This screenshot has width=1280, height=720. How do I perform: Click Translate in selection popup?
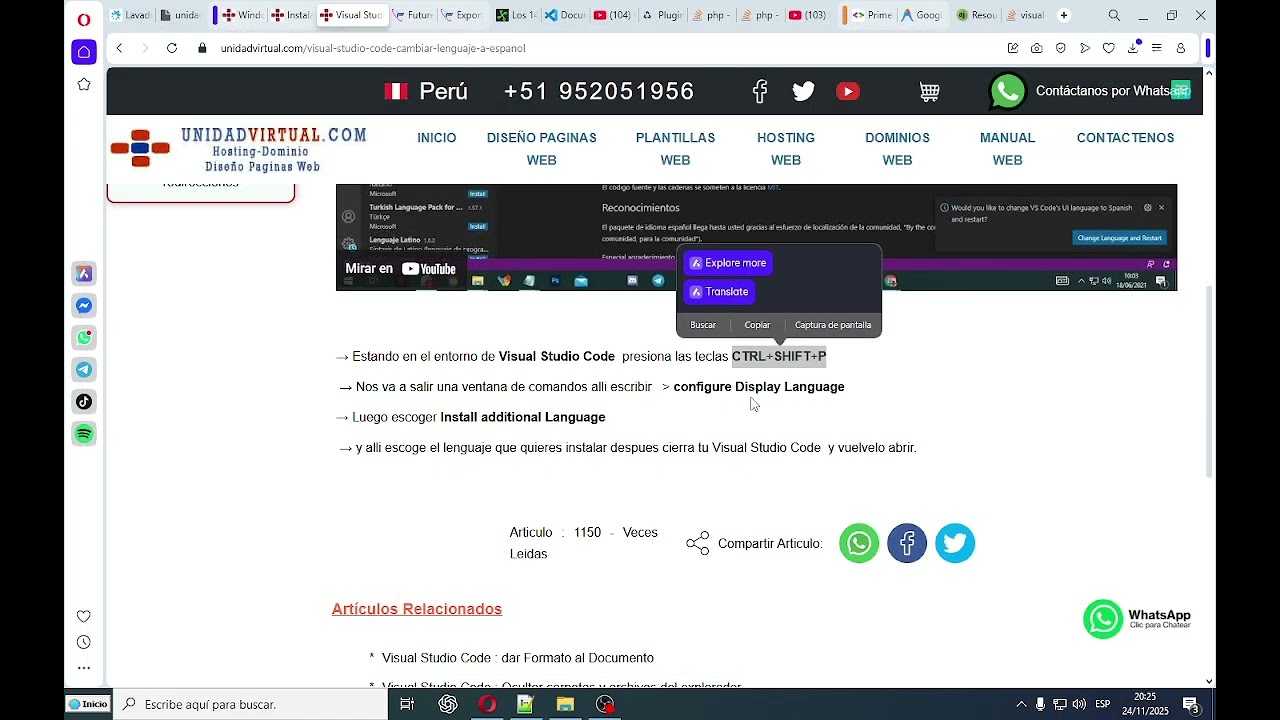(719, 292)
